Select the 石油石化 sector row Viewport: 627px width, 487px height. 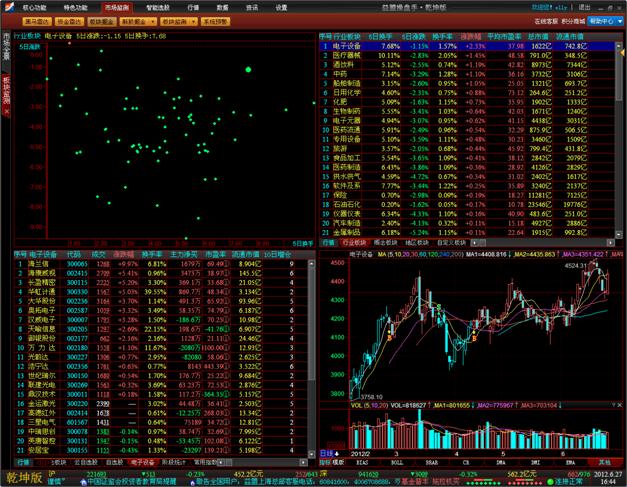pyautogui.click(x=467, y=204)
